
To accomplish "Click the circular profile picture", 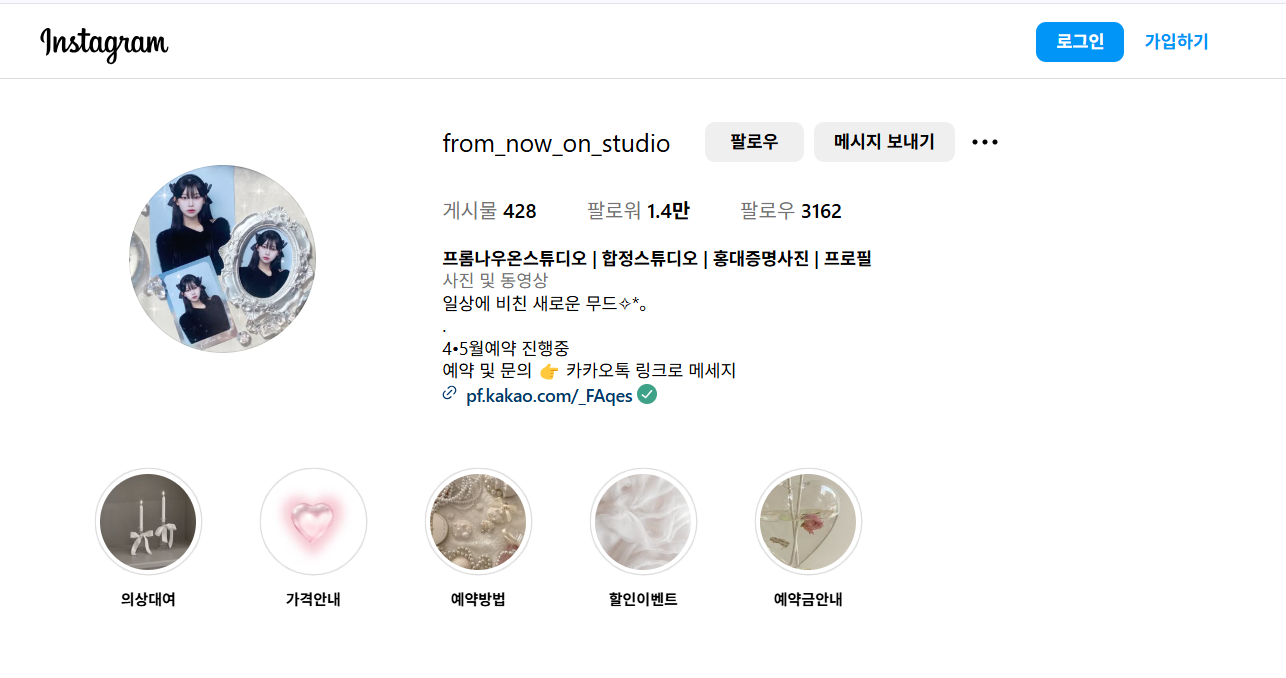I will pos(222,259).
